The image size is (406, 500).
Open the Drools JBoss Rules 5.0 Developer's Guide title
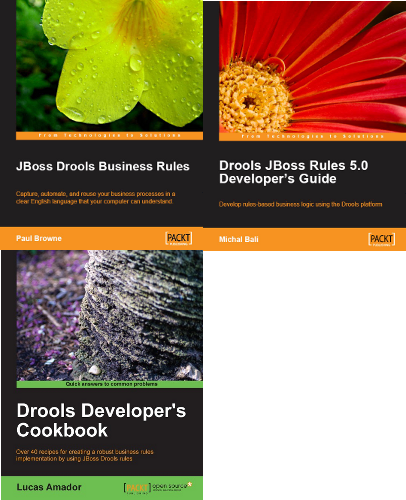(294, 172)
